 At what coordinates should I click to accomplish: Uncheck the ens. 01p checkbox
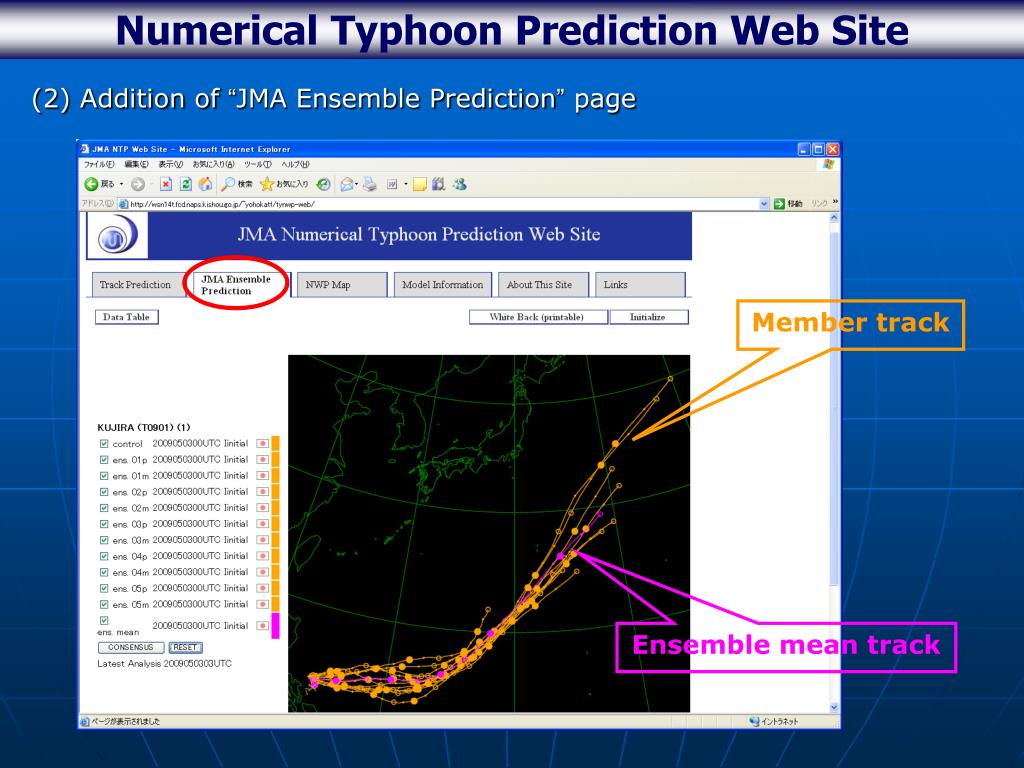pos(104,460)
